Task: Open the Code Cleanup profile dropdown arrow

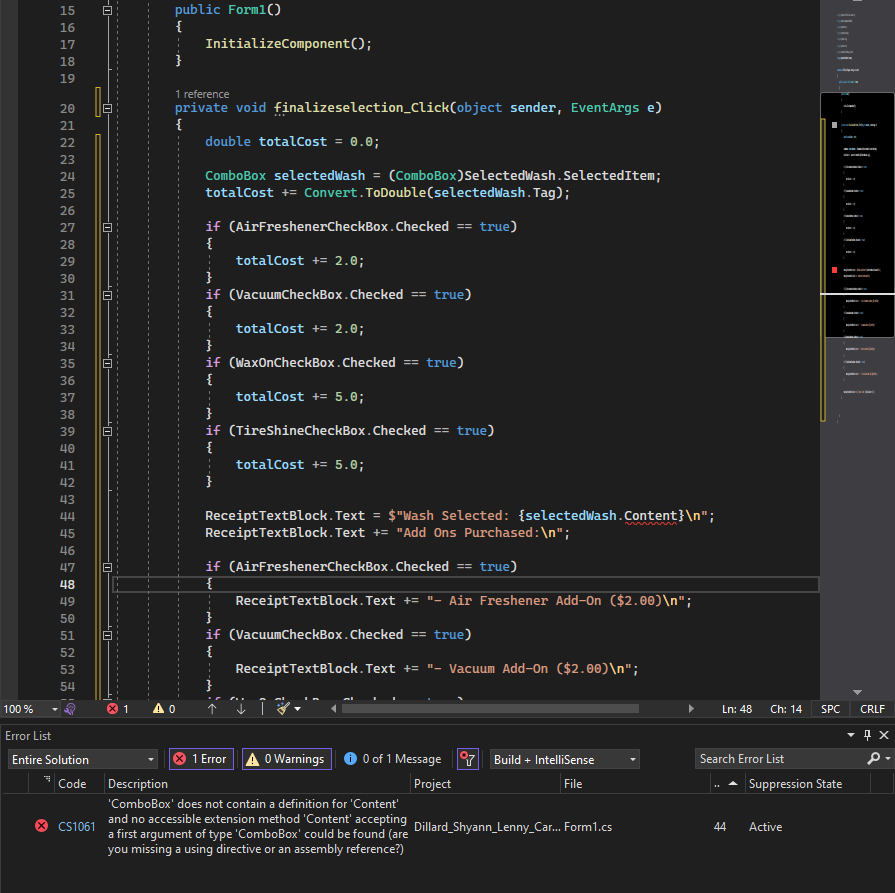Action: click(297, 709)
